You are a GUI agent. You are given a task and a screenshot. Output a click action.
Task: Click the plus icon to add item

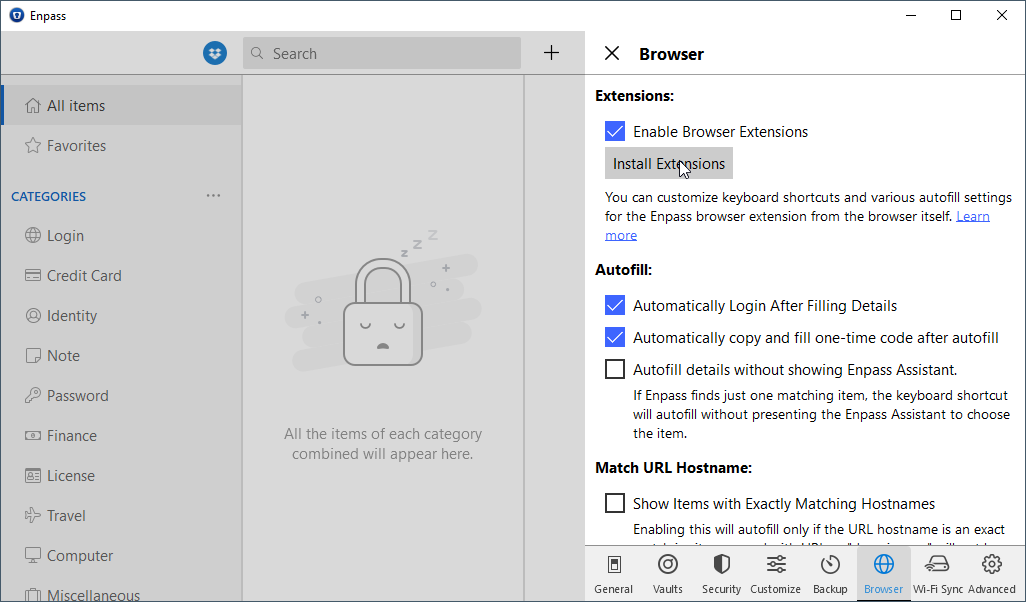[552, 53]
